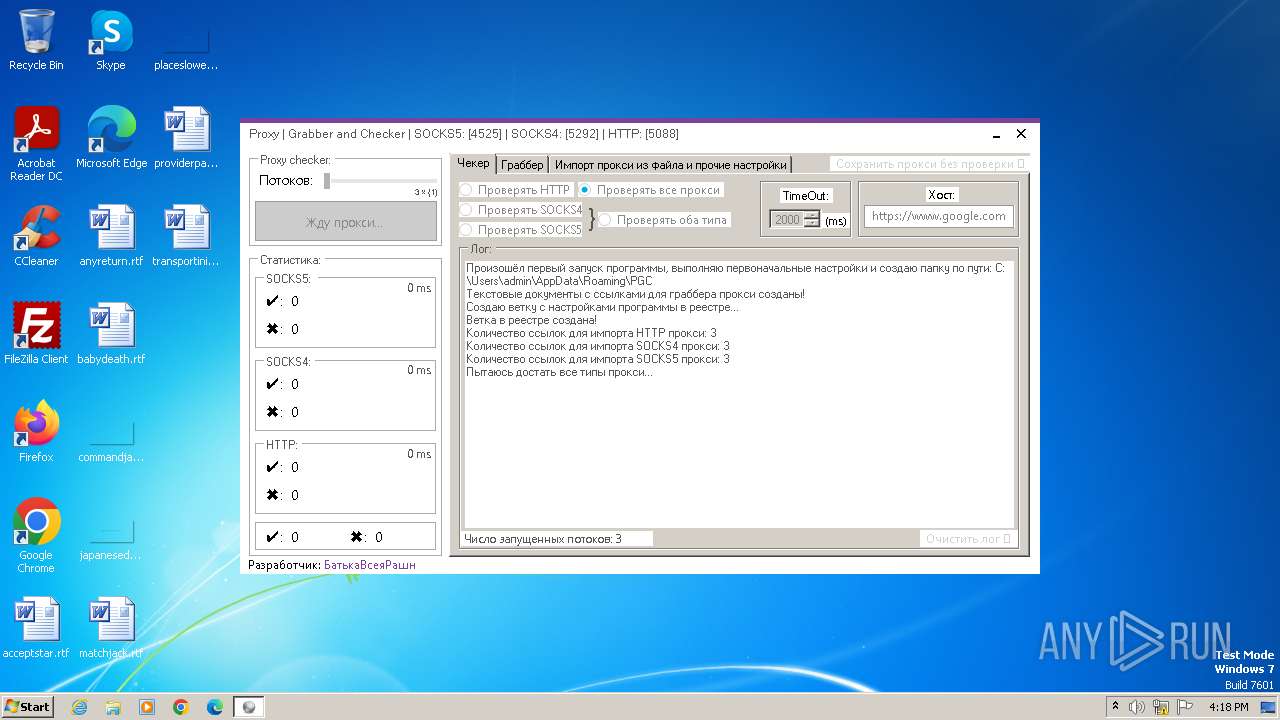Click Сохранить прокси без проверки button
Screen dimensions: 1280x720
[929, 164]
